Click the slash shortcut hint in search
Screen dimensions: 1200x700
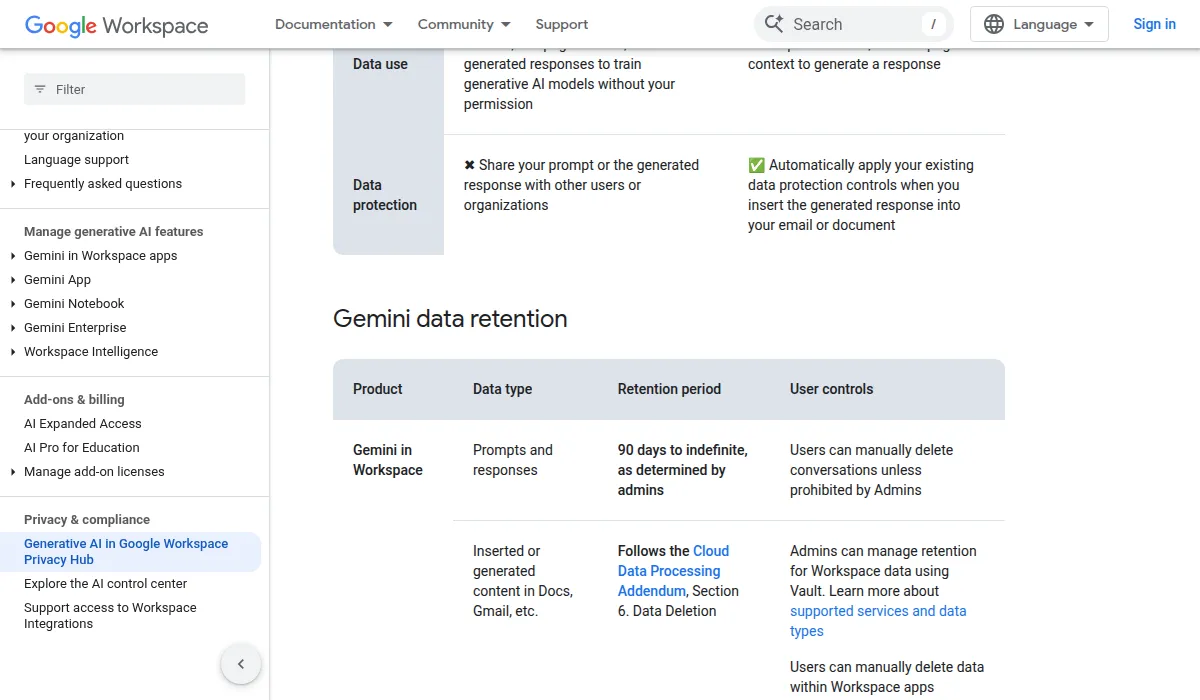tap(933, 24)
